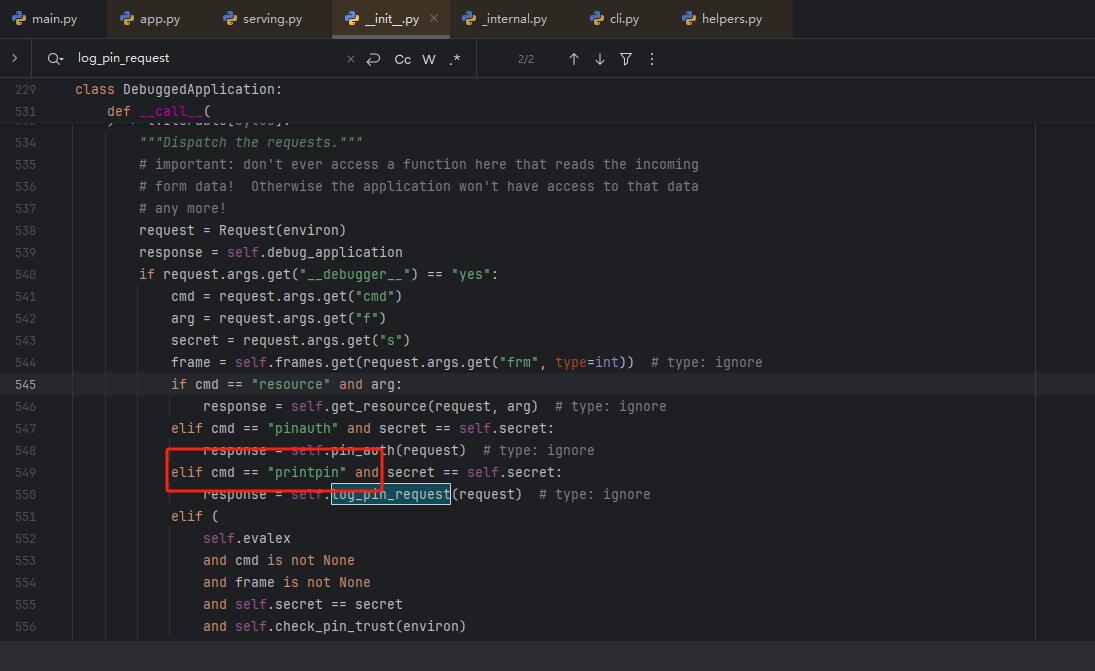Open the serving.py tab
The image size is (1095, 671).
pos(264,19)
